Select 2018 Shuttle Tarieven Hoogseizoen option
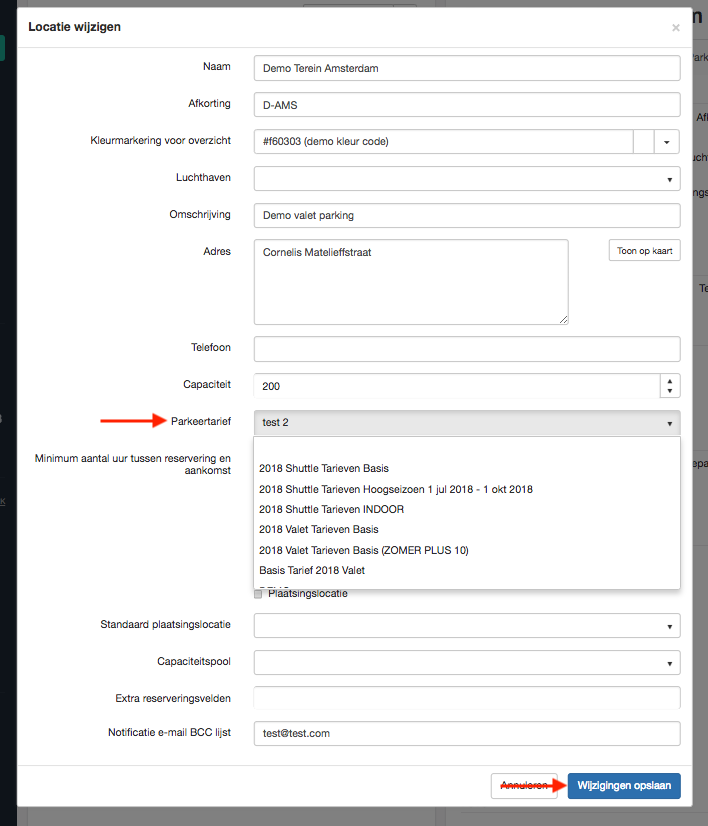This screenshot has width=708, height=826. (x=467, y=489)
